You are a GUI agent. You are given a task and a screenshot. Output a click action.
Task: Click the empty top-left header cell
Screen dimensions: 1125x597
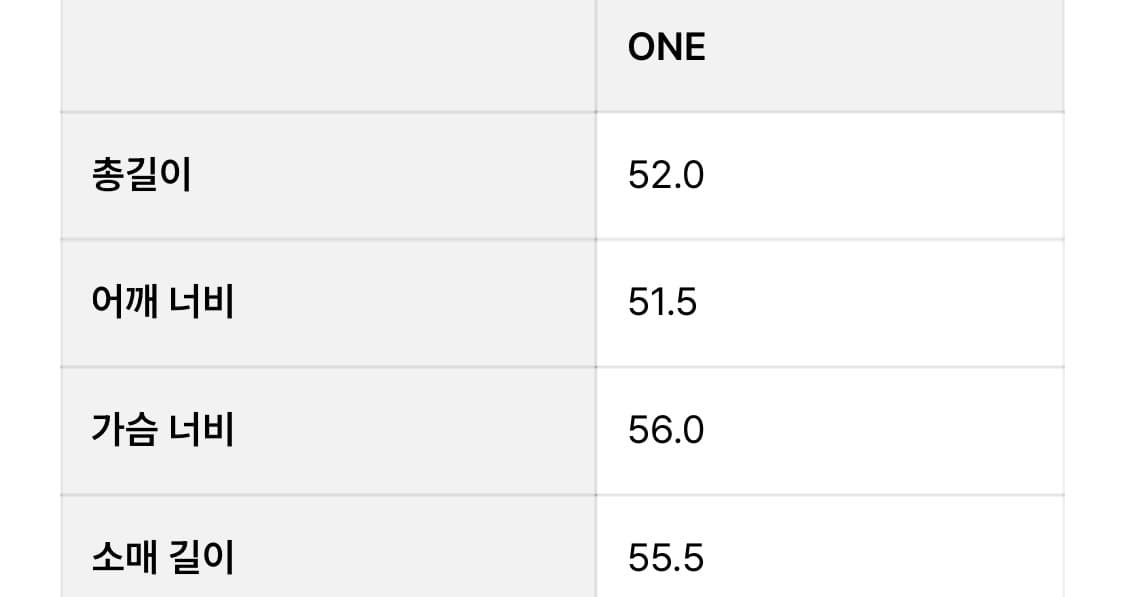pyautogui.click(x=328, y=55)
